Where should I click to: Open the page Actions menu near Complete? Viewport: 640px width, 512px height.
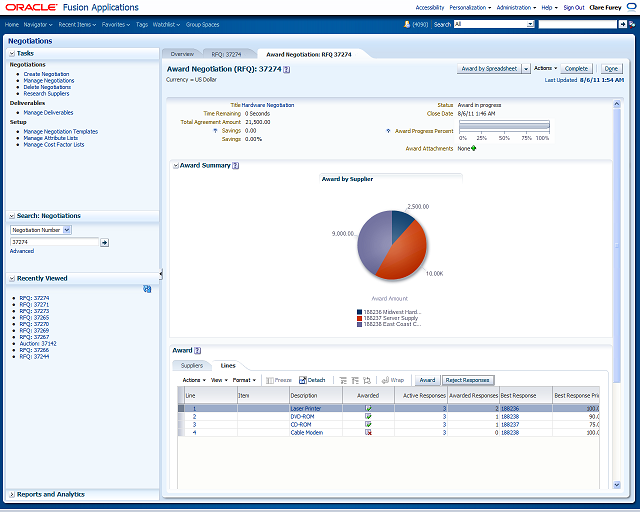545,68
